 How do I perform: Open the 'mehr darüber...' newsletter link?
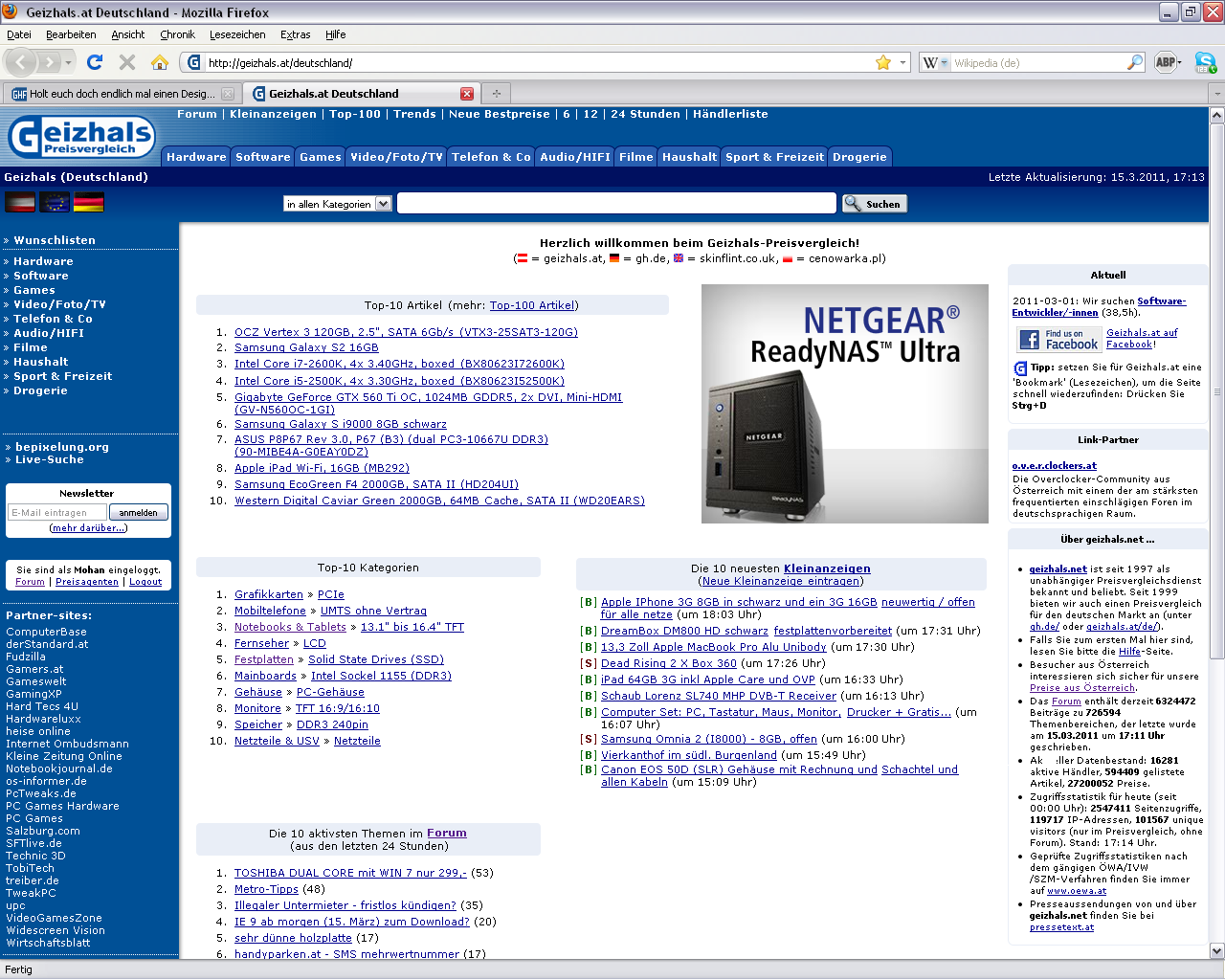[87, 528]
